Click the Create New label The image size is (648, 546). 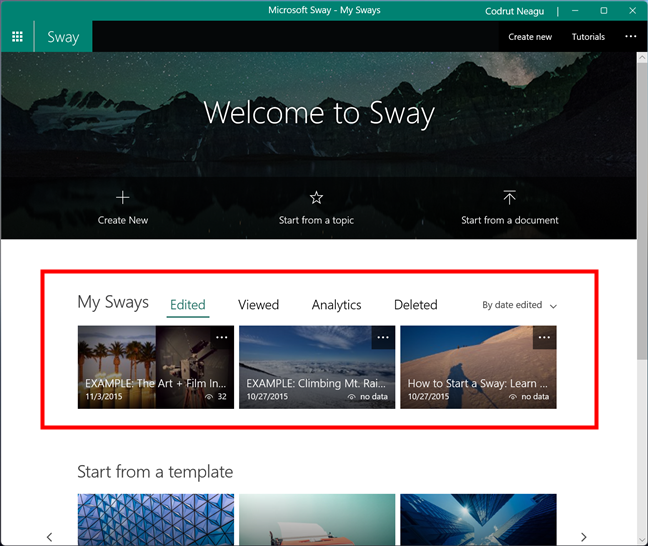coord(123,220)
